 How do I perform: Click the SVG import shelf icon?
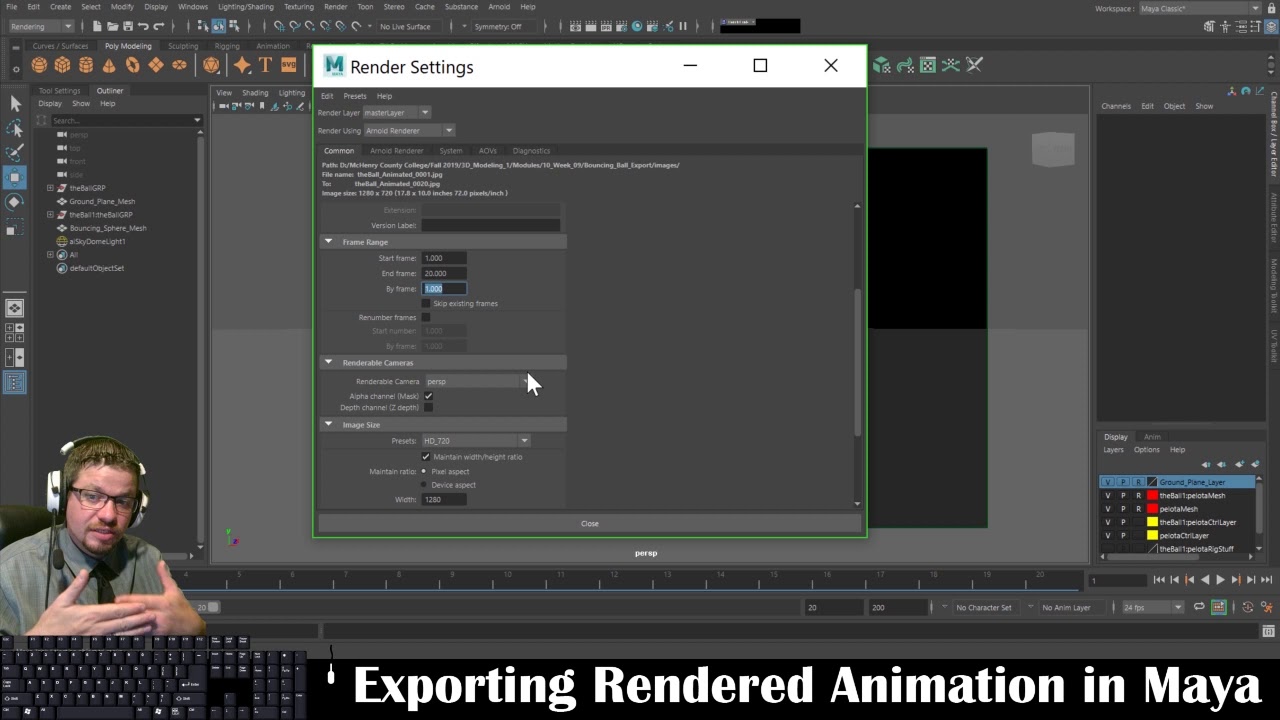pos(288,65)
